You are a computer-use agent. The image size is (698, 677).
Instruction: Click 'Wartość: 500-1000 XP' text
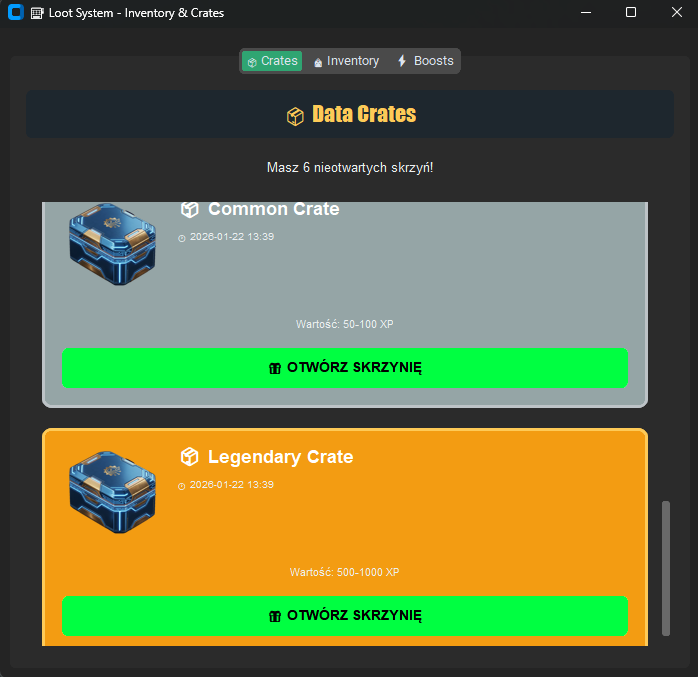[345, 572]
